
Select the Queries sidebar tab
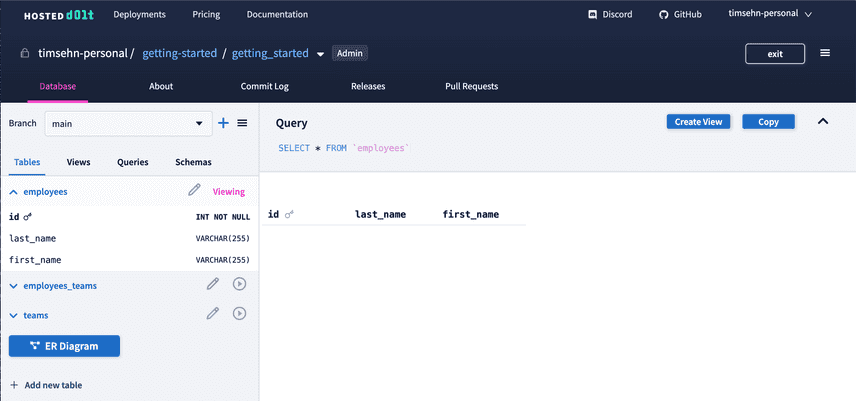tap(133, 162)
